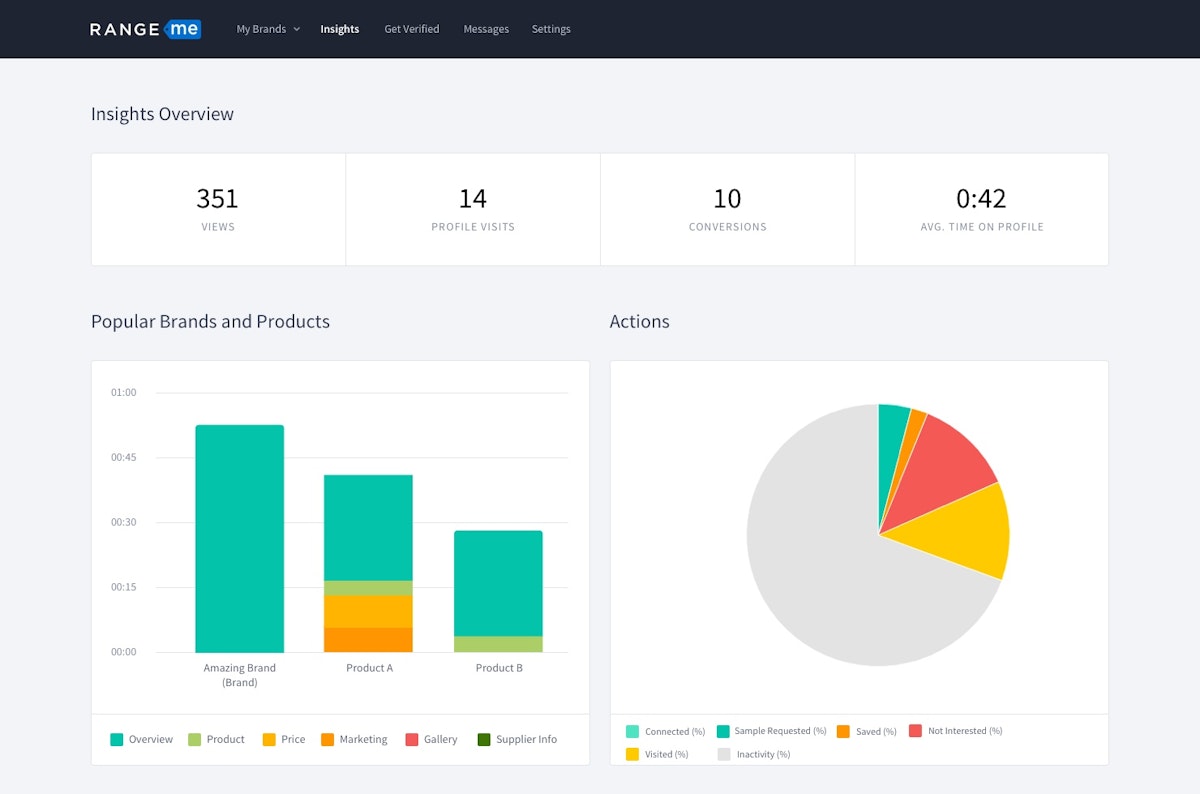Select the Supplier Info legend marker
Image resolution: width=1200 pixels, height=794 pixels.
click(484, 738)
